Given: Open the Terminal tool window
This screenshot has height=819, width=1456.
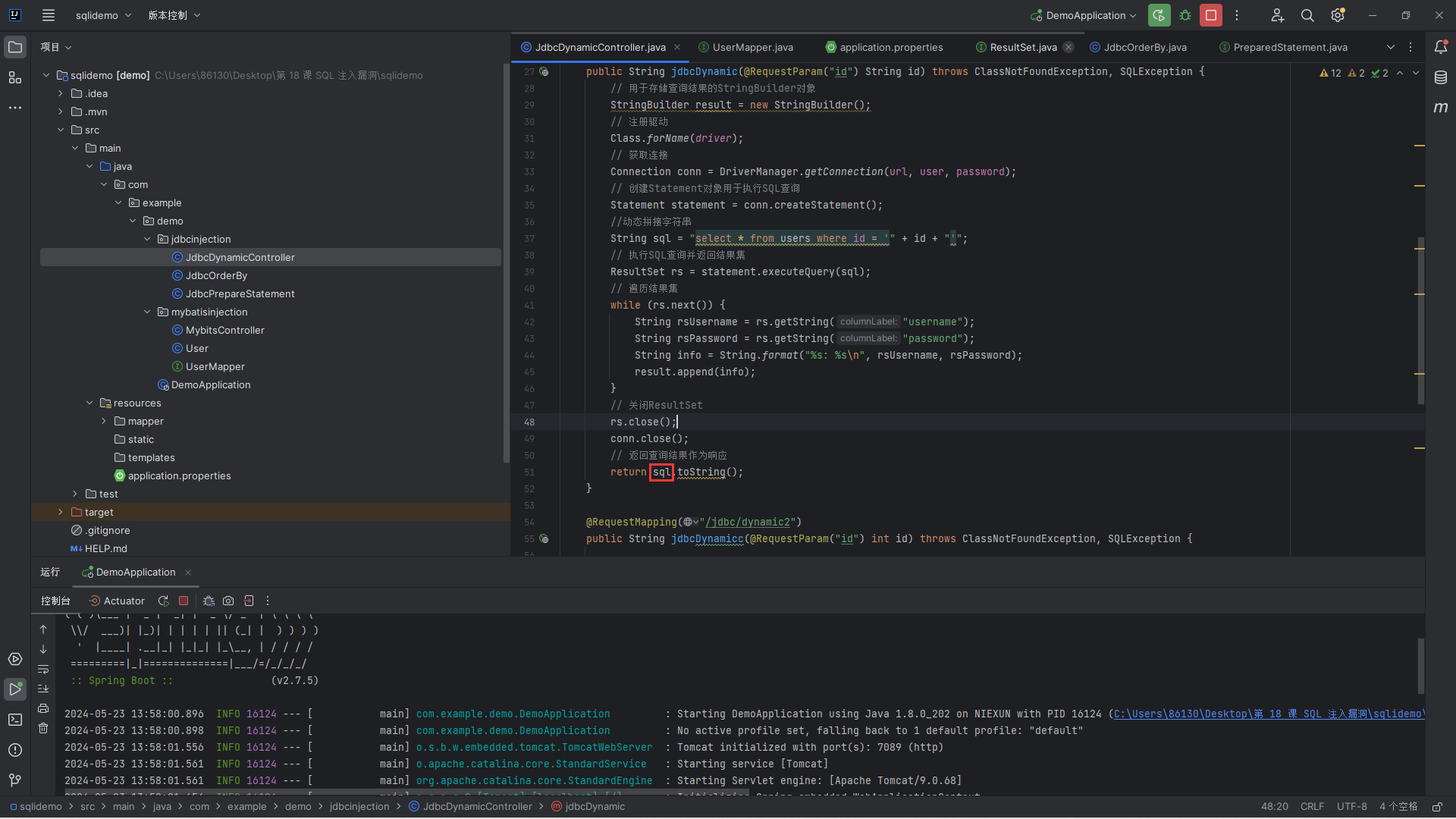Looking at the screenshot, I should click(15, 720).
